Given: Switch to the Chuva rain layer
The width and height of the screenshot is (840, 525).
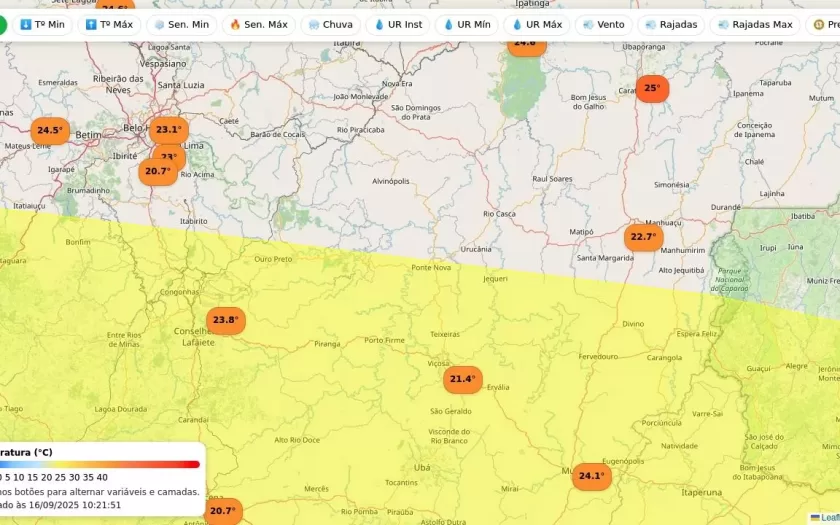Looking at the screenshot, I should [330, 25].
